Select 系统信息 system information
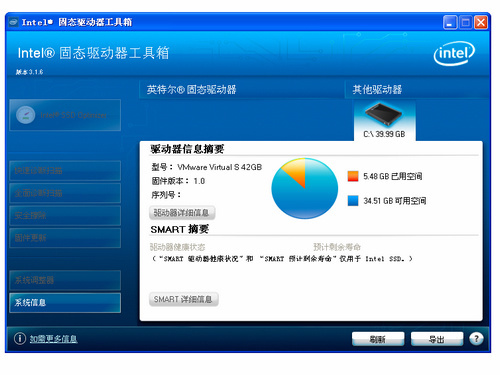 (65, 303)
